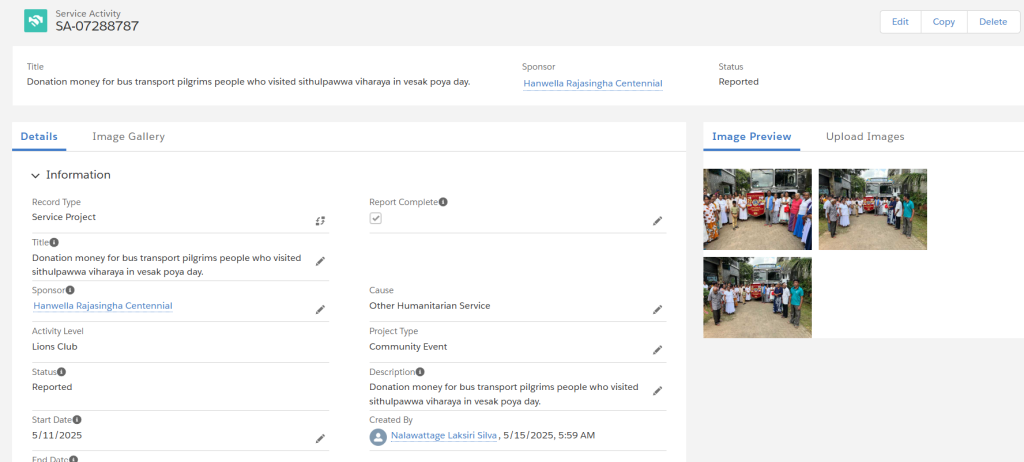Collapse the Information section chevron

point(35,176)
